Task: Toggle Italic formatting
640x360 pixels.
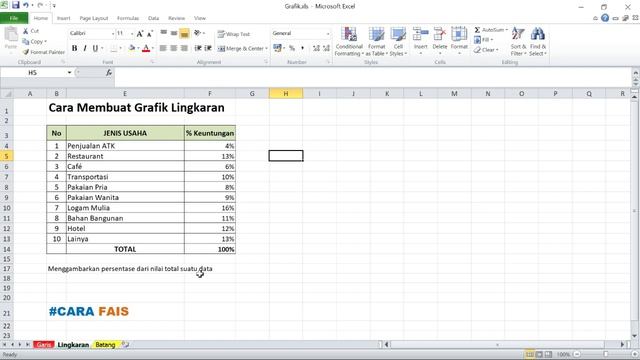Action: (x=84, y=49)
